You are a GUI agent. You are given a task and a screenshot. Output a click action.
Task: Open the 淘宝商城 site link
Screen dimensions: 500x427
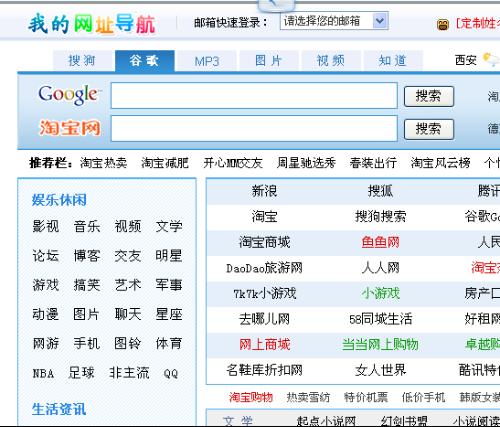(x=264, y=242)
